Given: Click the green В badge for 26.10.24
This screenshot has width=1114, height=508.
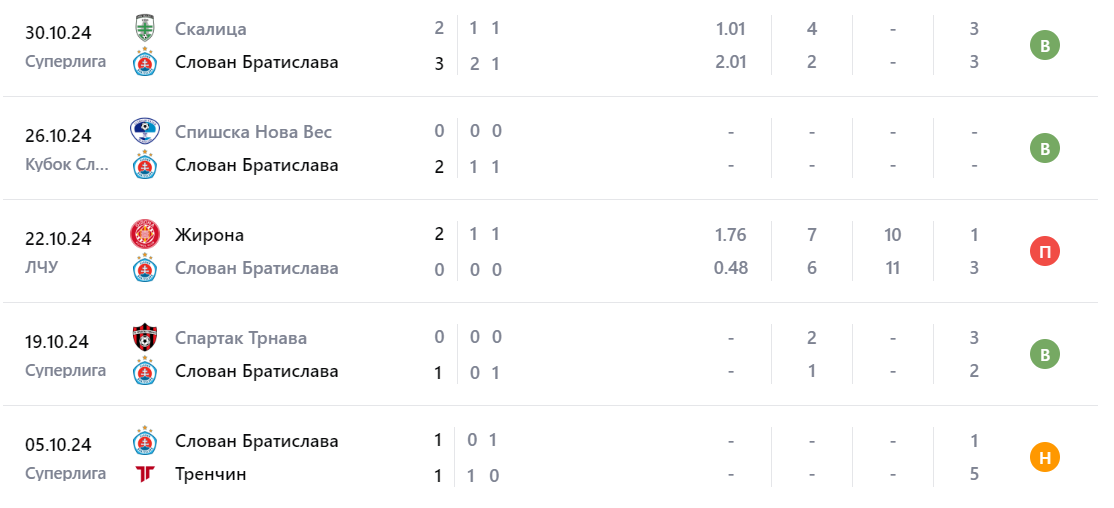Looking at the screenshot, I should click(1045, 148).
